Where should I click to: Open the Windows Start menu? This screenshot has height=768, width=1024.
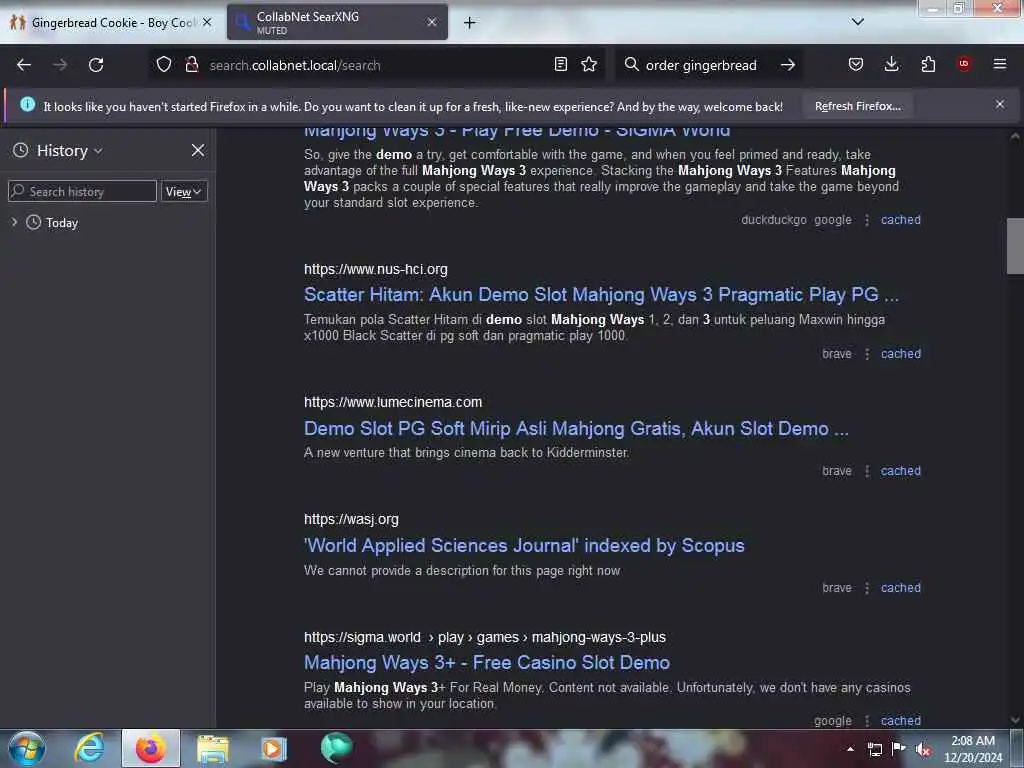27,748
